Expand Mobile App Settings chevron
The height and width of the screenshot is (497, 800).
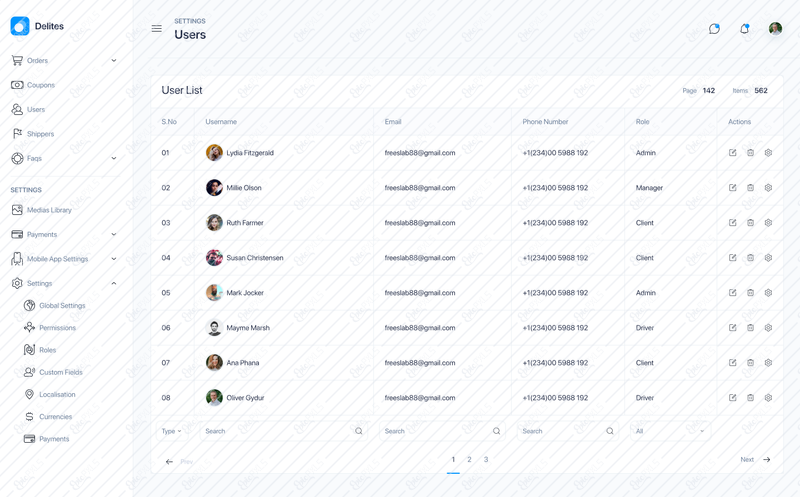click(x=114, y=259)
